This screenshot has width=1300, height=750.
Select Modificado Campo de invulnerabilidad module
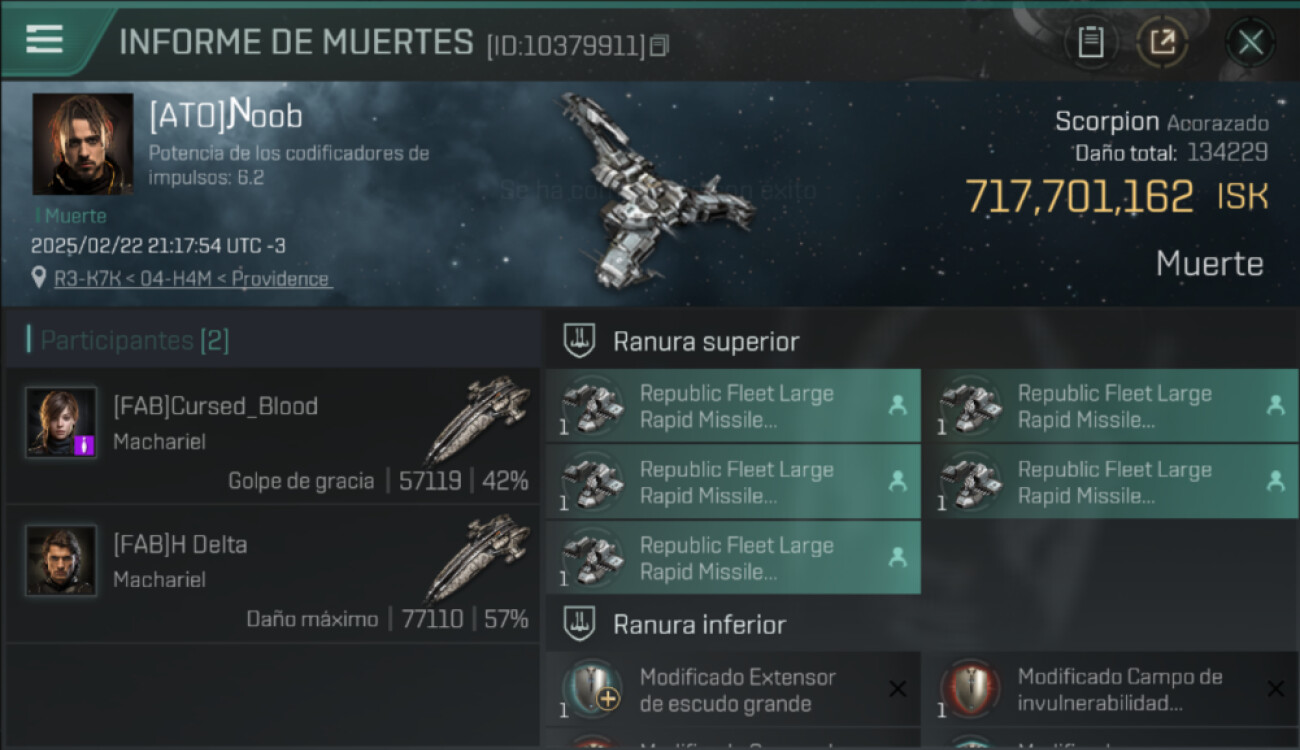1110,690
